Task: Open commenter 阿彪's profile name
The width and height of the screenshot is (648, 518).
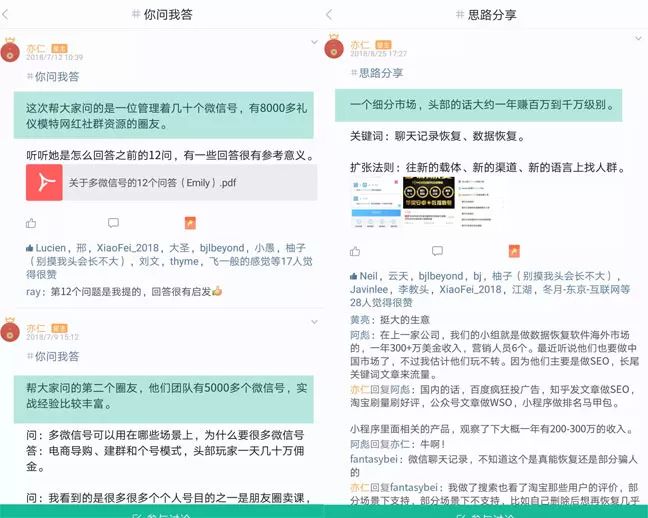Action: (360, 337)
